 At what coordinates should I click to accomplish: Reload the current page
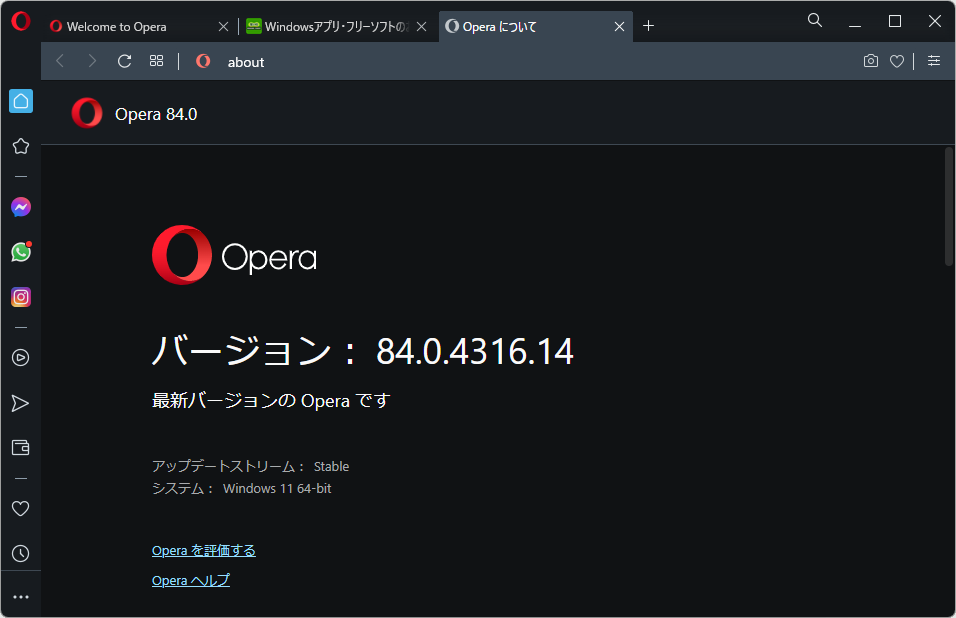coord(124,61)
